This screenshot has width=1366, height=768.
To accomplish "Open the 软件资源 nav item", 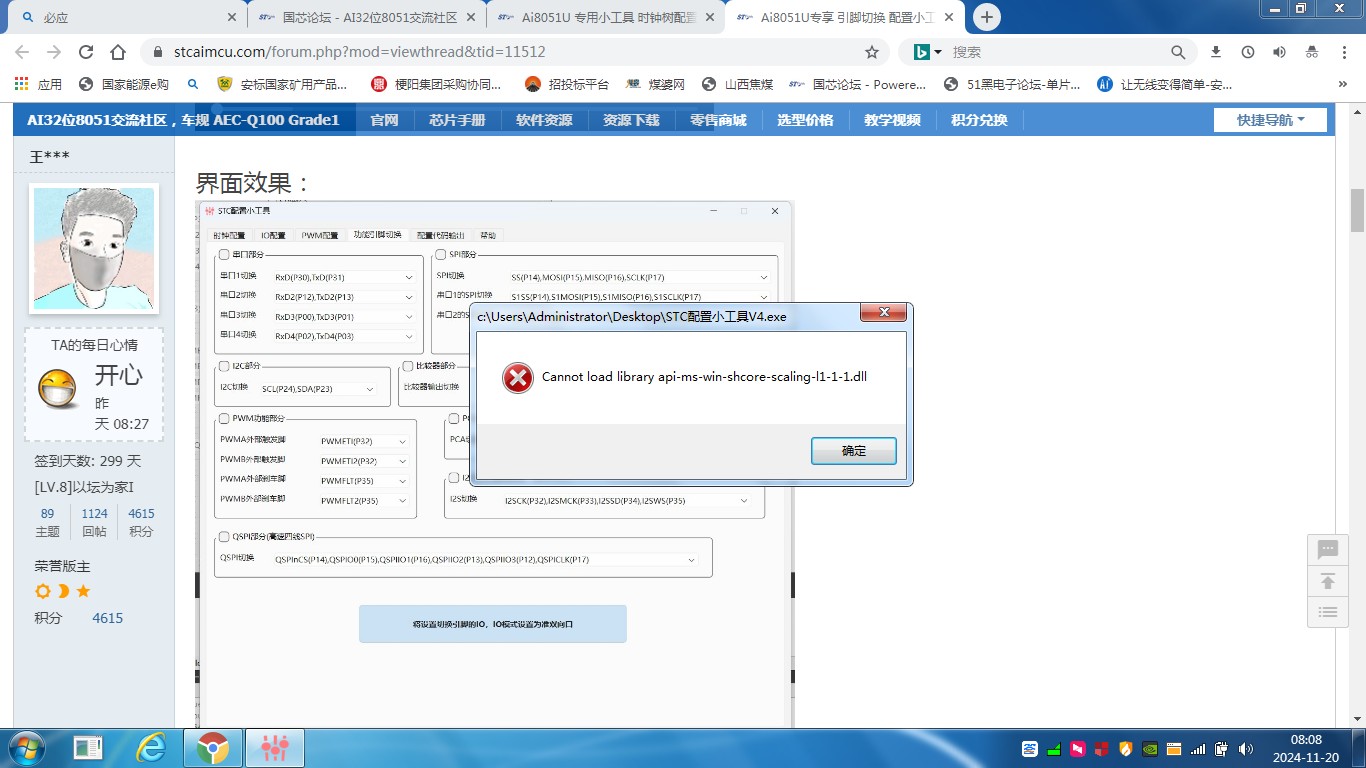I will pyautogui.click(x=544, y=120).
